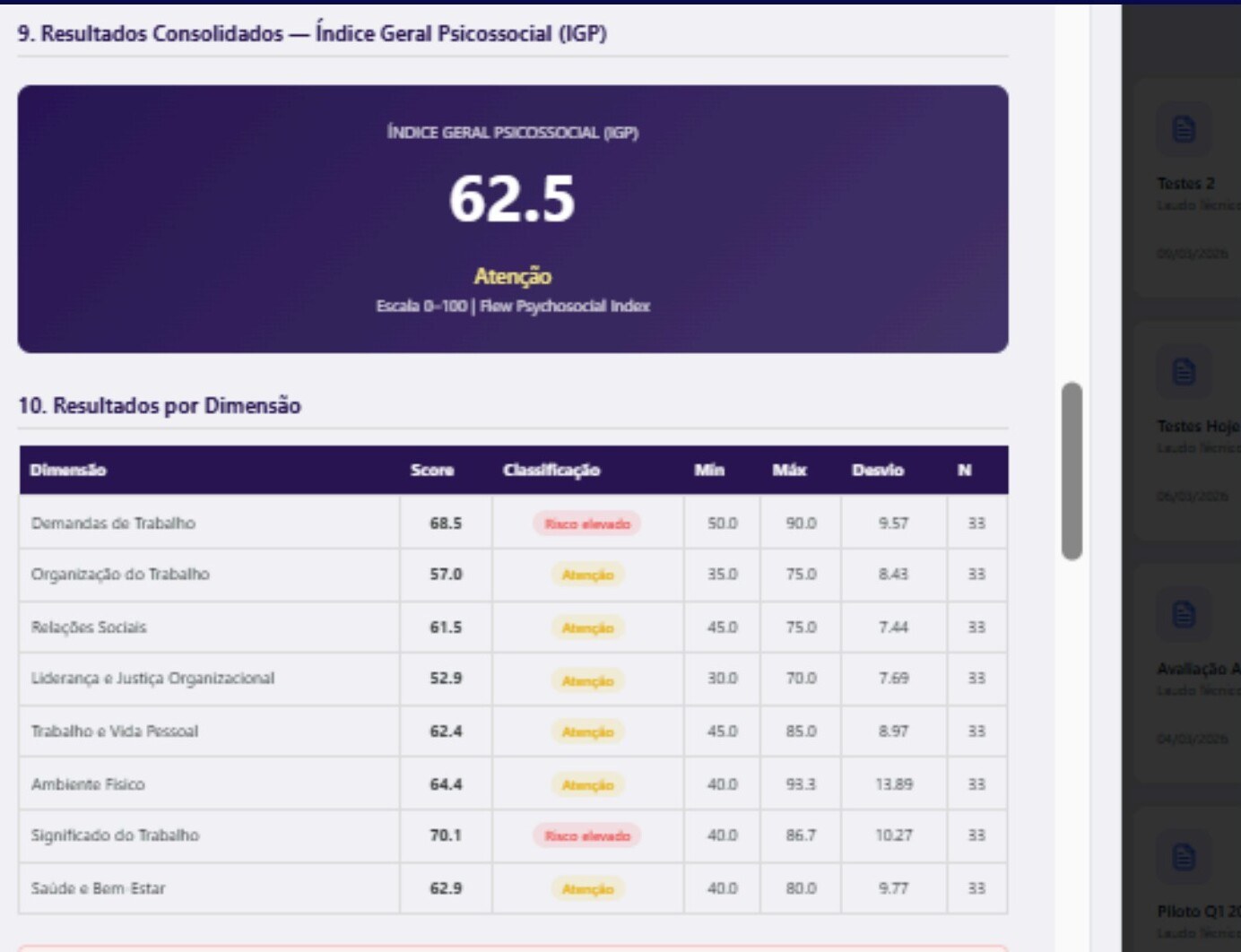The height and width of the screenshot is (952, 1241).
Task: Click the Atenção badge for Organização do Trabalho
Action: (x=587, y=576)
